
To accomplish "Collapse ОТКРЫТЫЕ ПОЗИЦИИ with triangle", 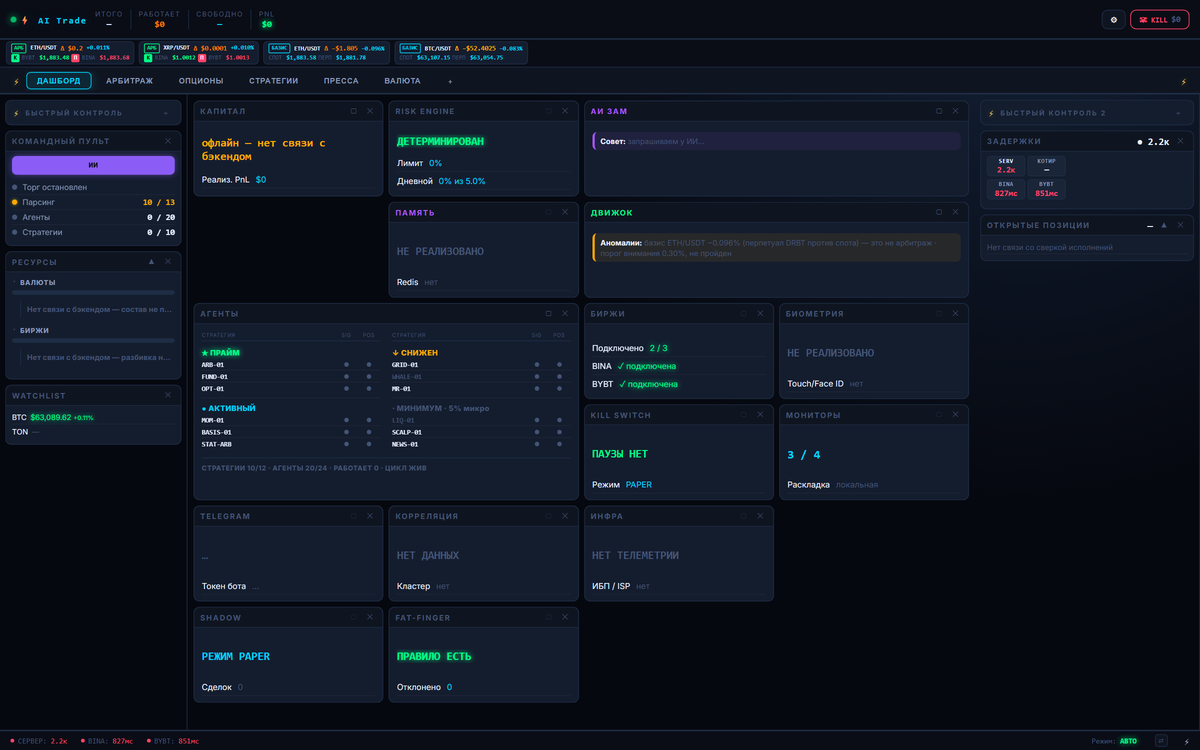I will point(1166,225).
